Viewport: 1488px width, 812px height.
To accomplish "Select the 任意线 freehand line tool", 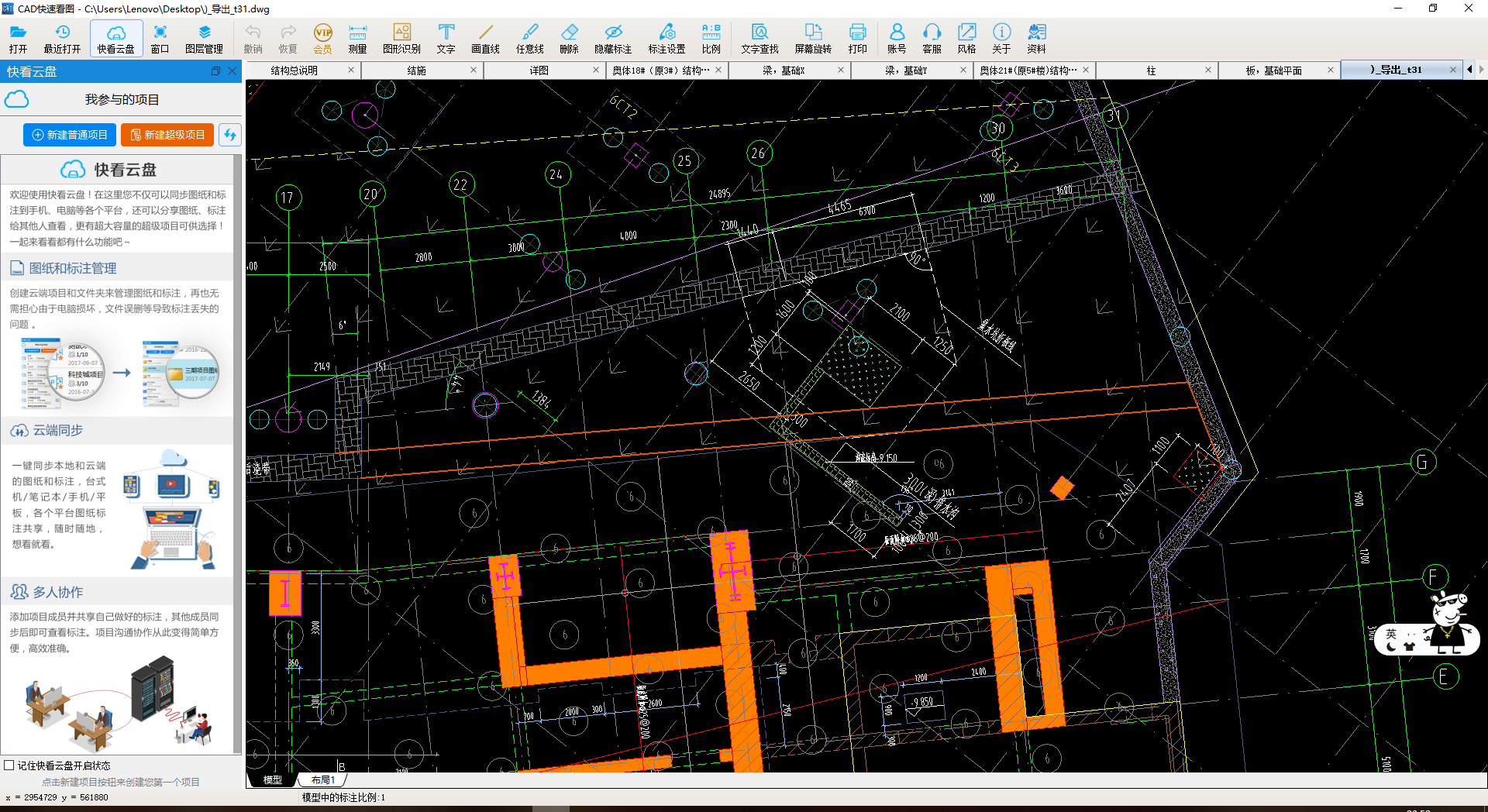I will [530, 38].
